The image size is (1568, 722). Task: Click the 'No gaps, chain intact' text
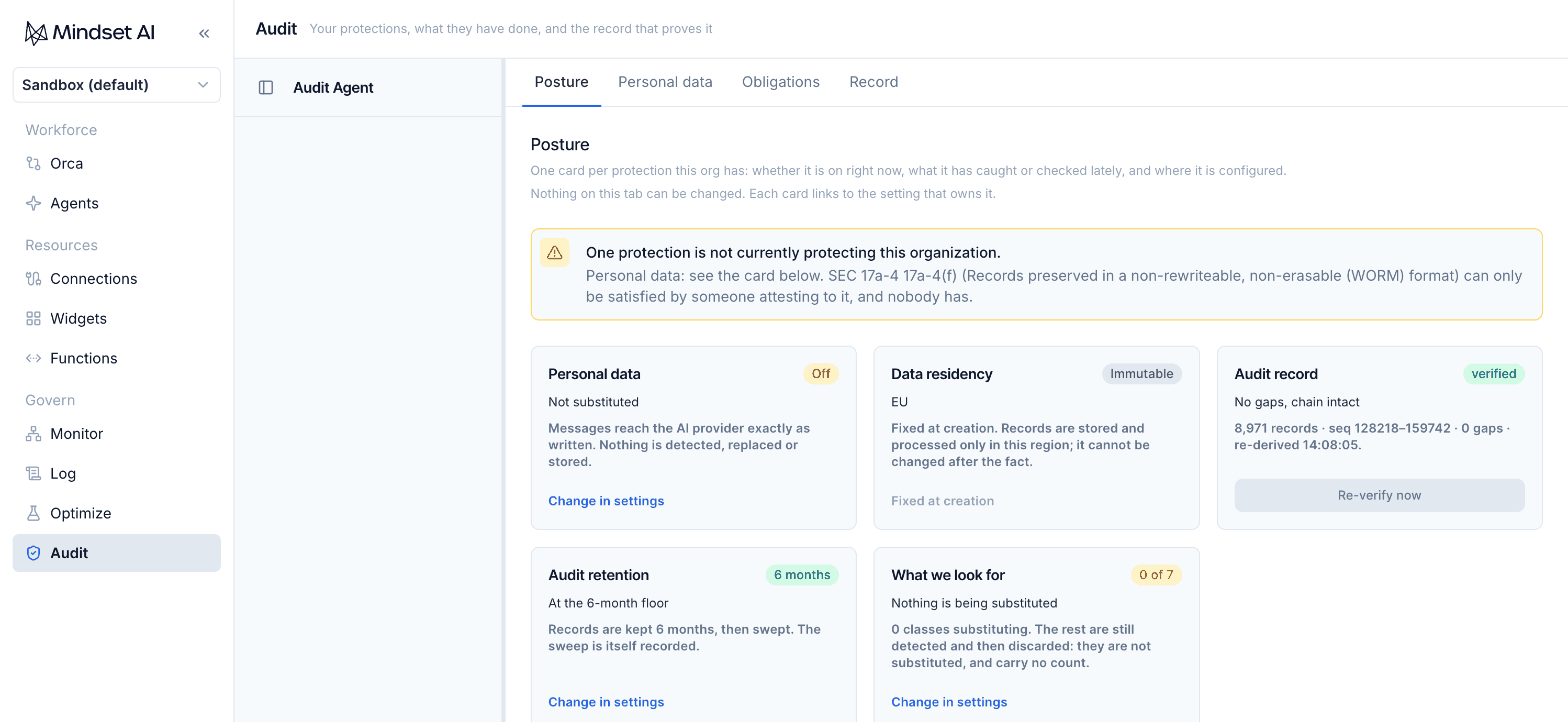[1297, 402]
